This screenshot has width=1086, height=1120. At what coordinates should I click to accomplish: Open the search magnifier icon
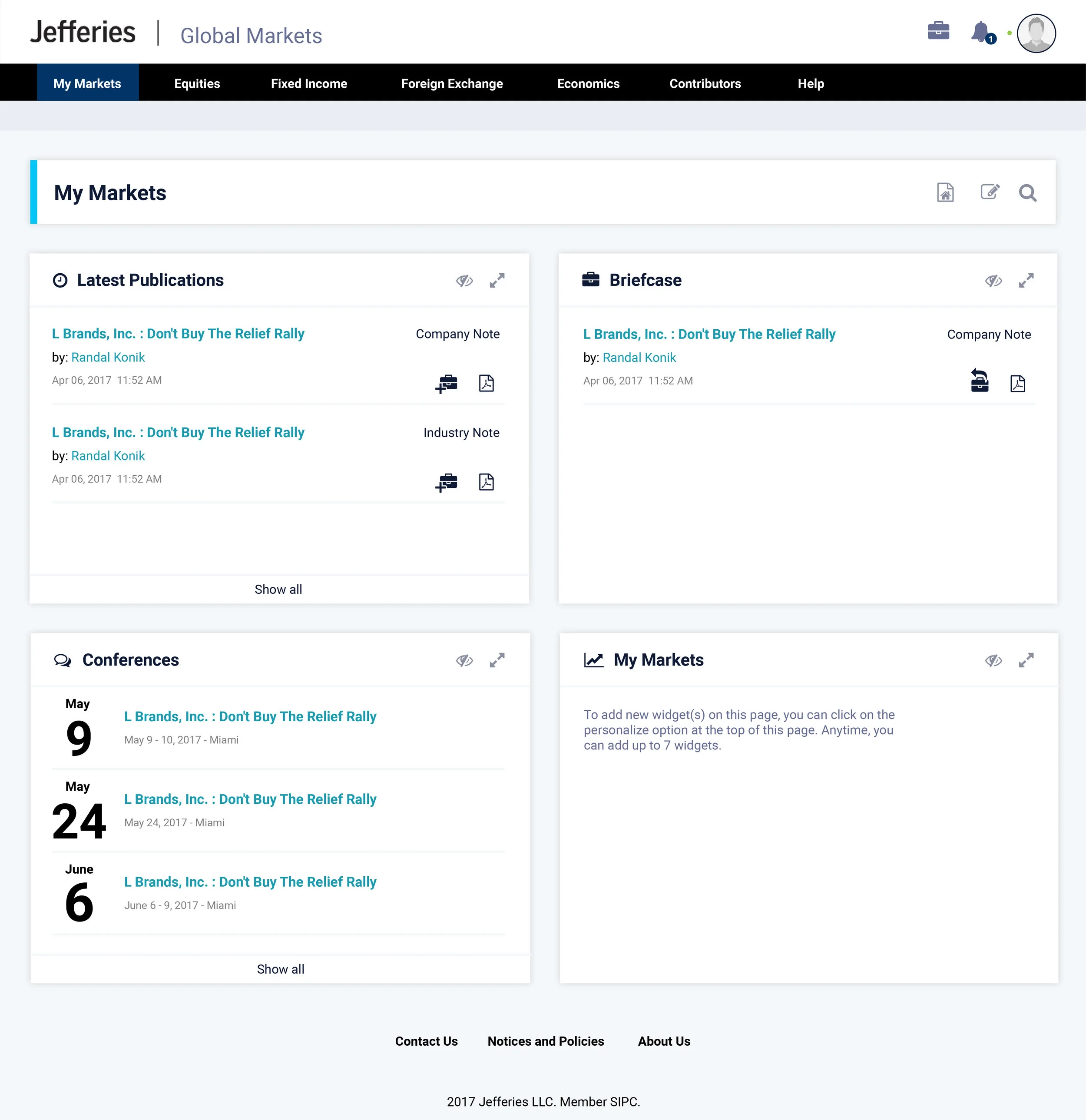pyautogui.click(x=1027, y=192)
